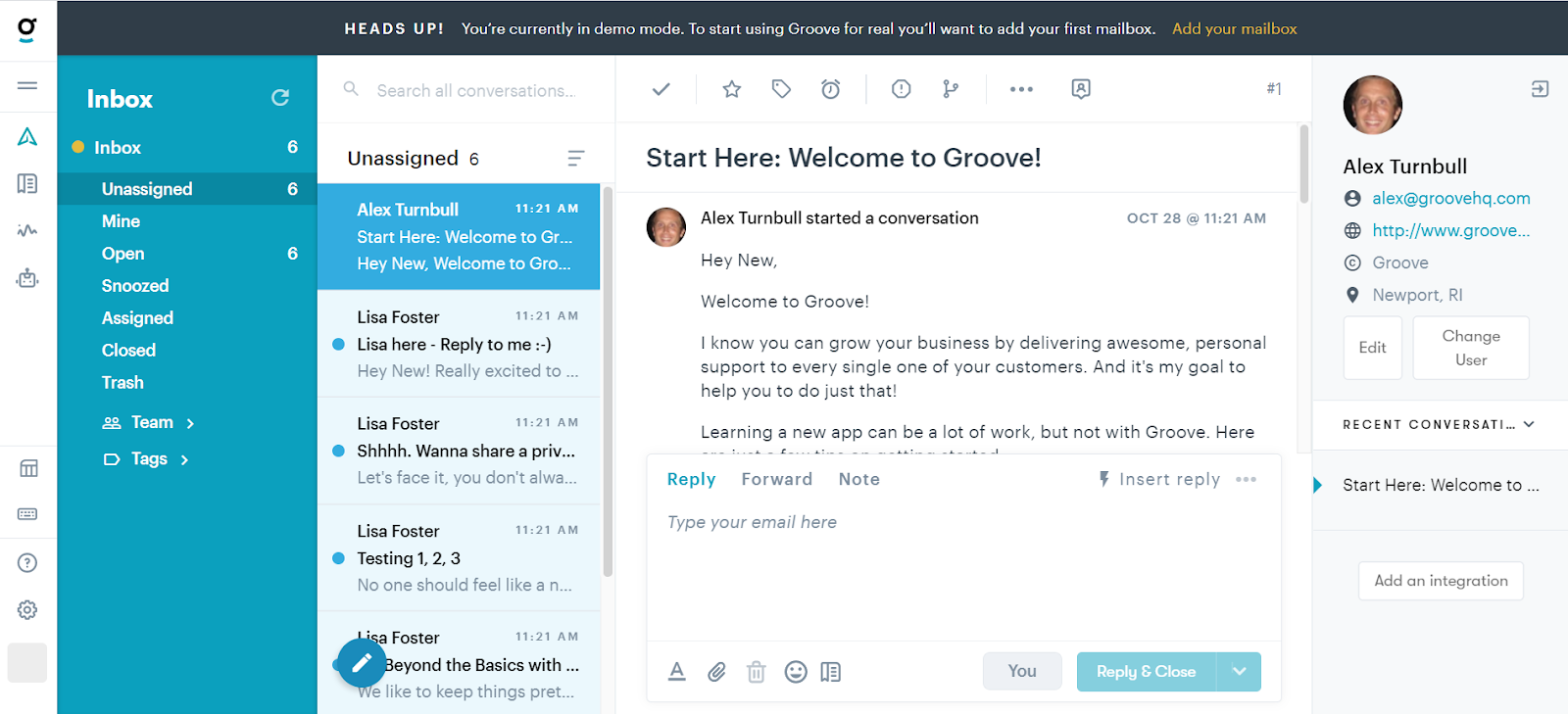Expand the Tags section
Viewport: 1568px width, 714px height.
(147, 459)
